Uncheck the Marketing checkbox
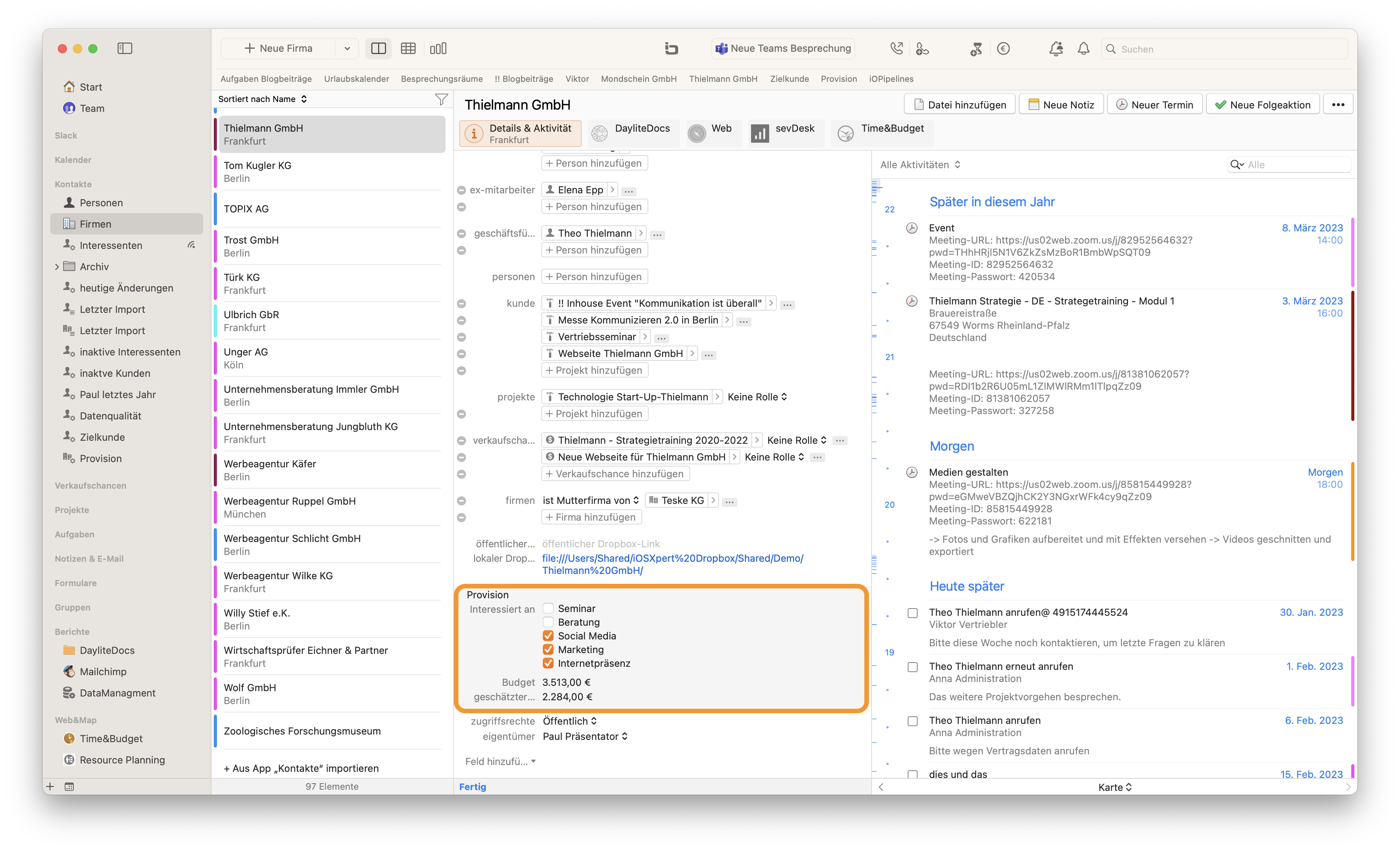 [548, 649]
